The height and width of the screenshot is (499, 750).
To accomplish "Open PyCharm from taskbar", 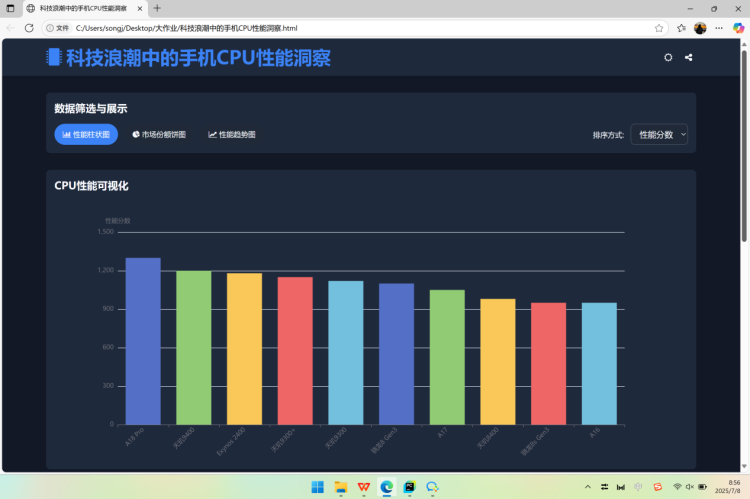I will [409, 487].
